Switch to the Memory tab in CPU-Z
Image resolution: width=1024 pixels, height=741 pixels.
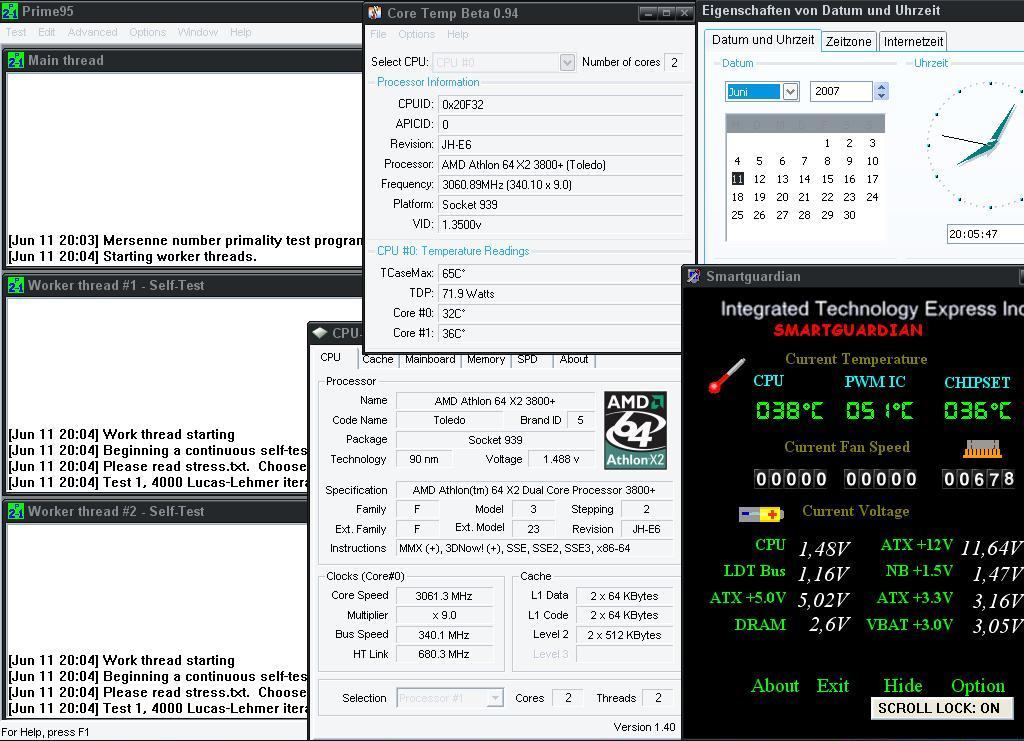point(486,360)
